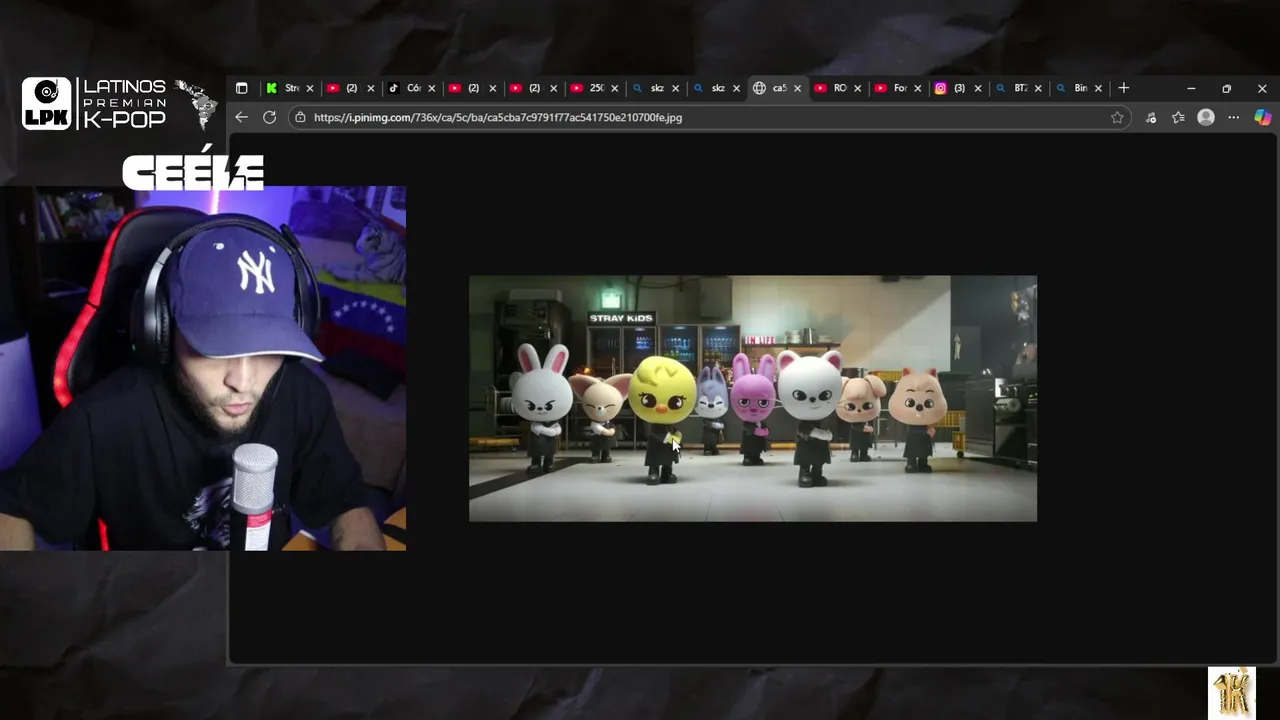Image resolution: width=1280 pixels, height=720 pixels.
Task: Switch to the YouTube 'For' tab
Action: [x=898, y=88]
